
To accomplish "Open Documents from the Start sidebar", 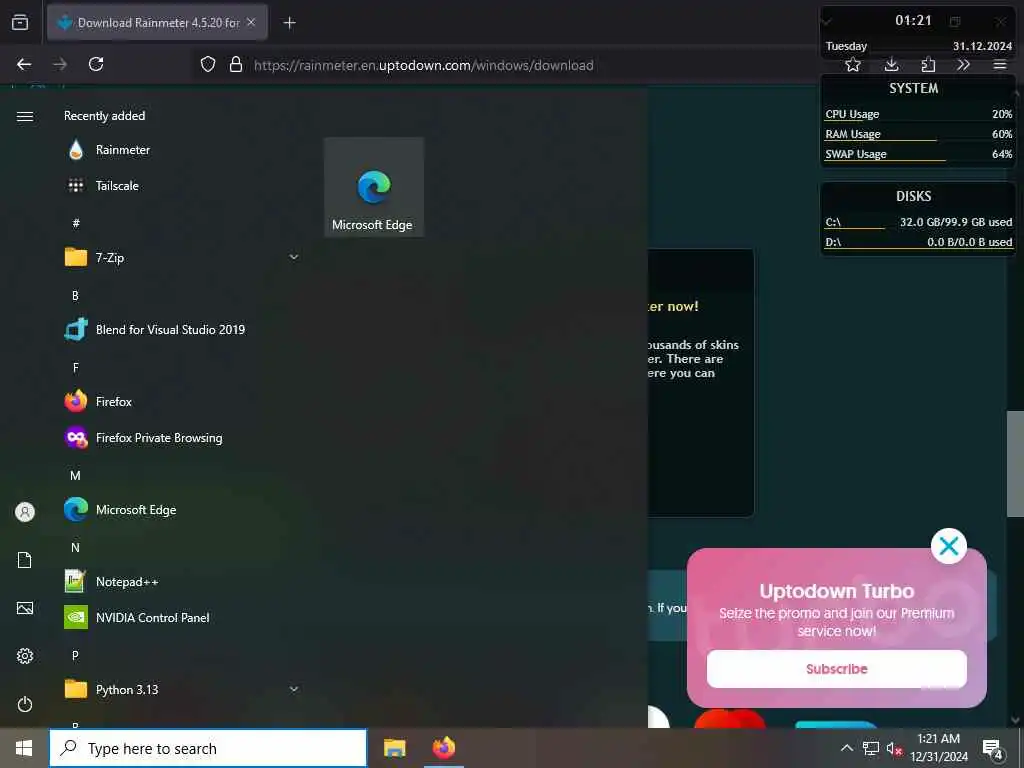I will pos(25,560).
